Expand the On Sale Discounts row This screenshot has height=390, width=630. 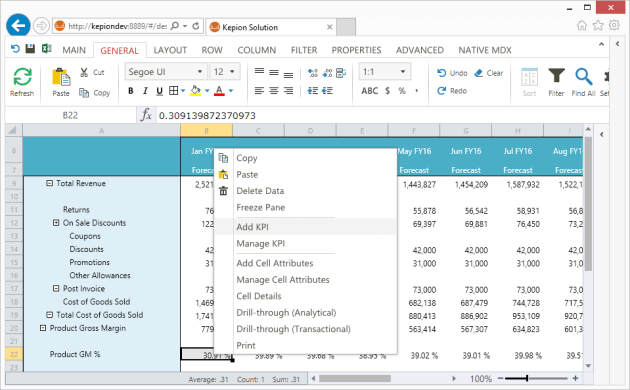tap(56, 223)
